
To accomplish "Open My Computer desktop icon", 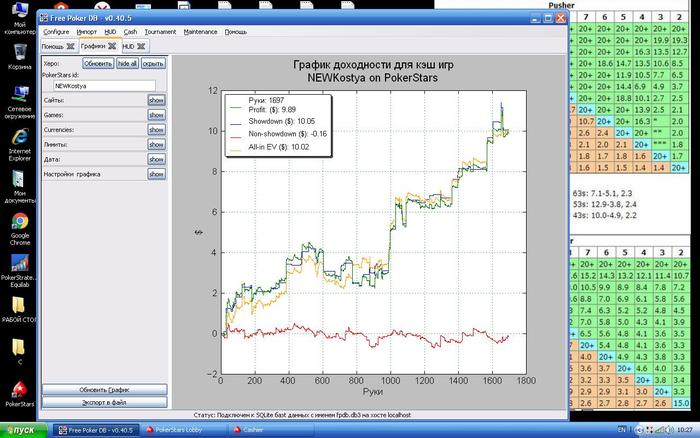I will tap(19, 18).
